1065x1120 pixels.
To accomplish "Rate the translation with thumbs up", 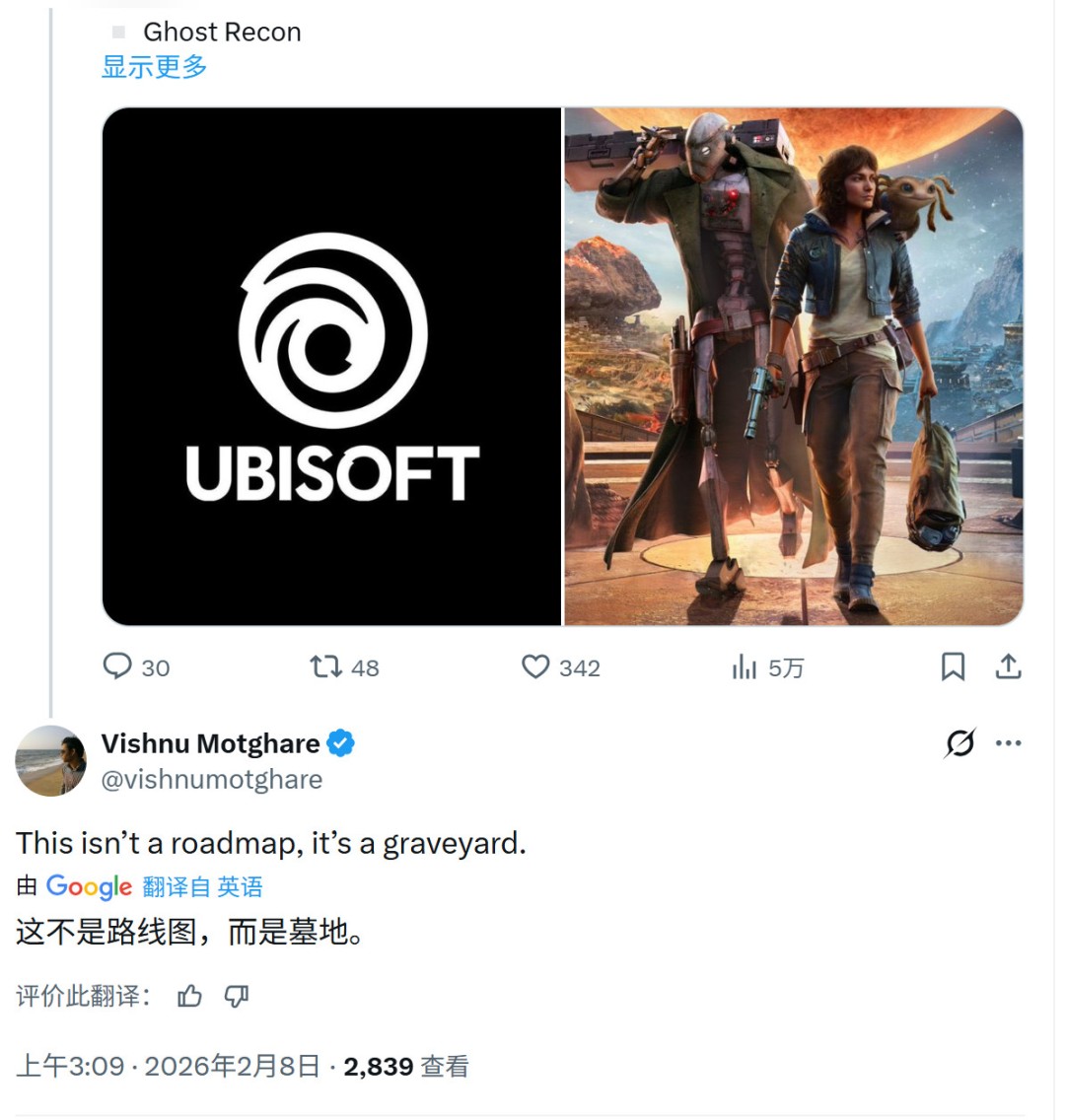I will (189, 996).
